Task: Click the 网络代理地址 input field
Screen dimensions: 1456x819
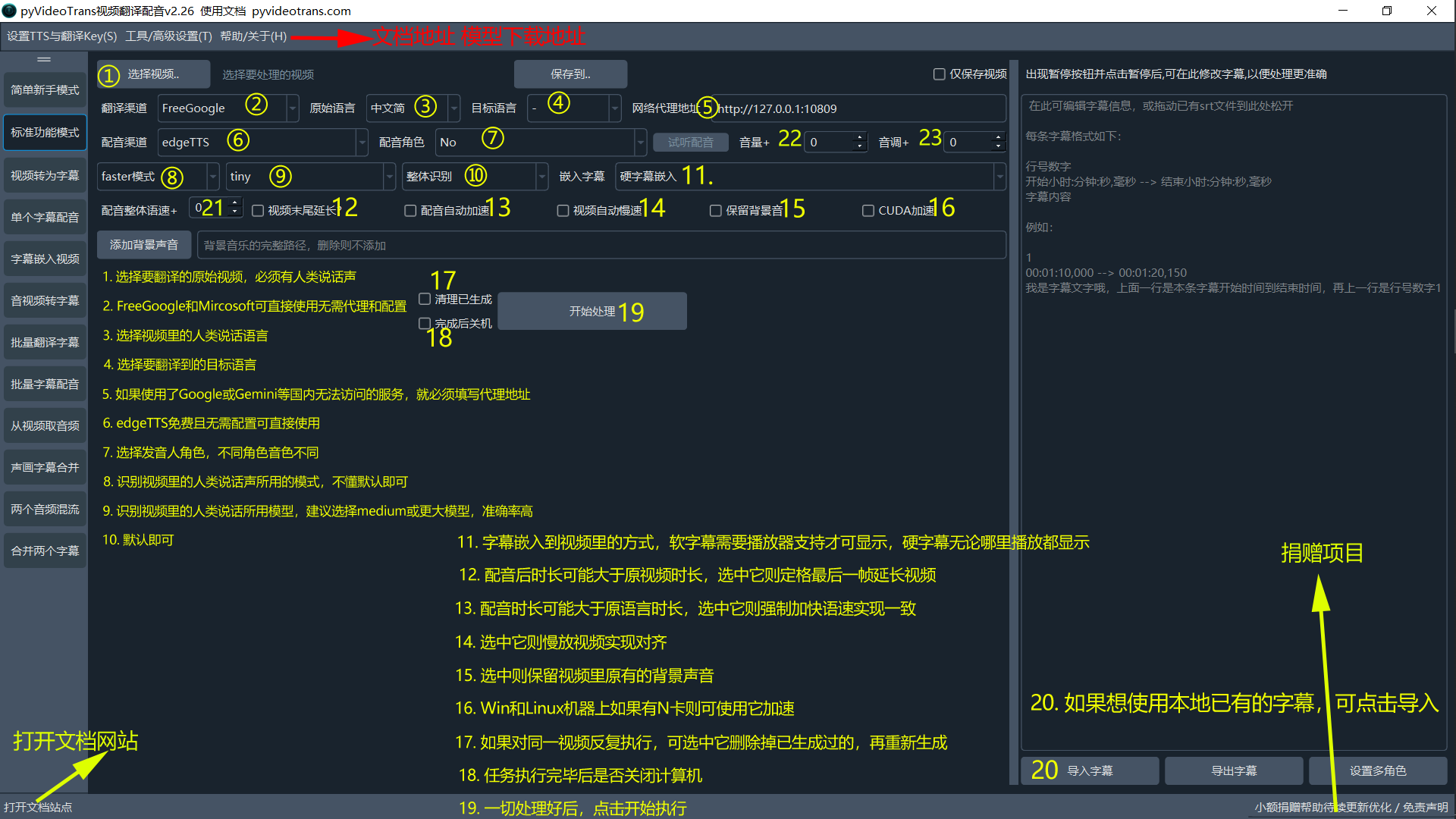Action: pyautogui.click(x=859, y=108)
